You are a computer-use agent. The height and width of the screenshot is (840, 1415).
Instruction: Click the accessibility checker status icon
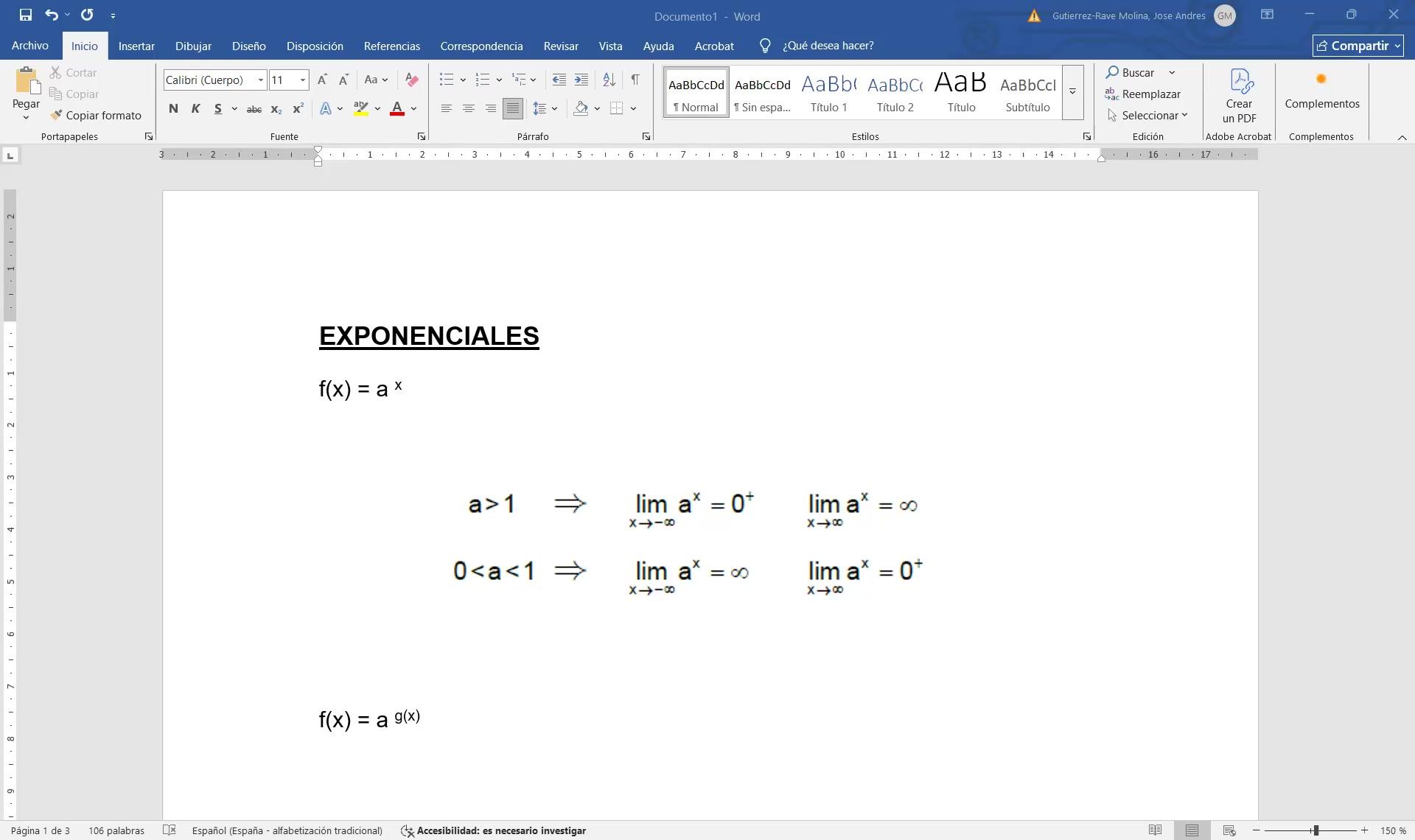[407, 830]
